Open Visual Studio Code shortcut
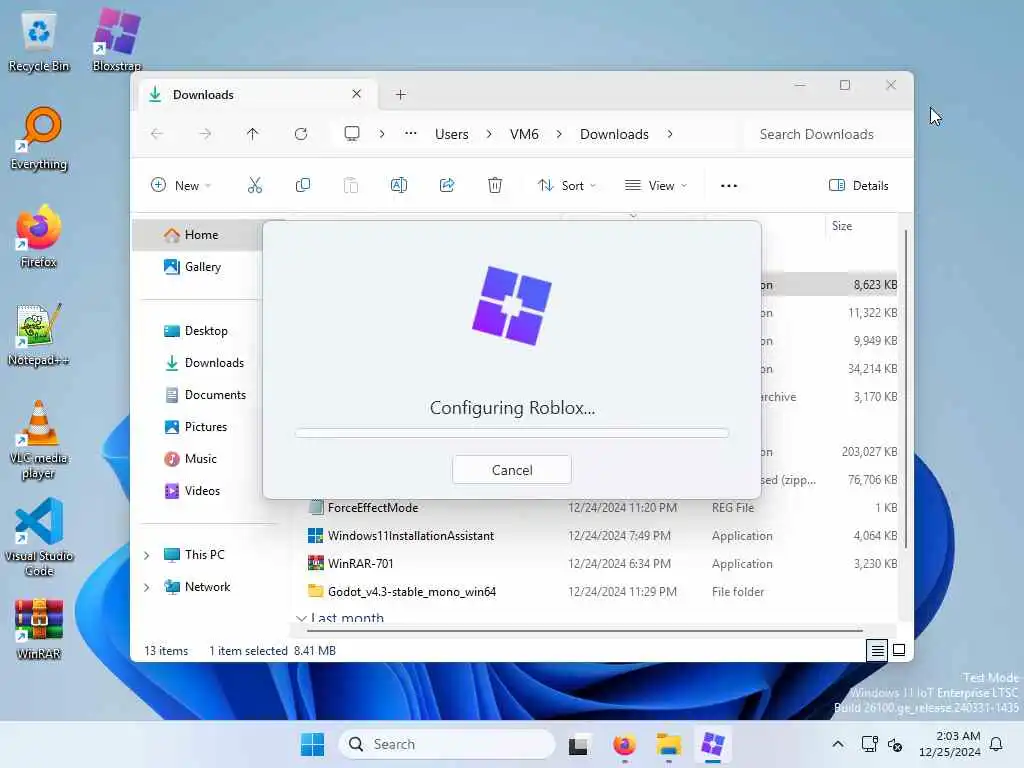1024x768 pixels. [39, 537]
